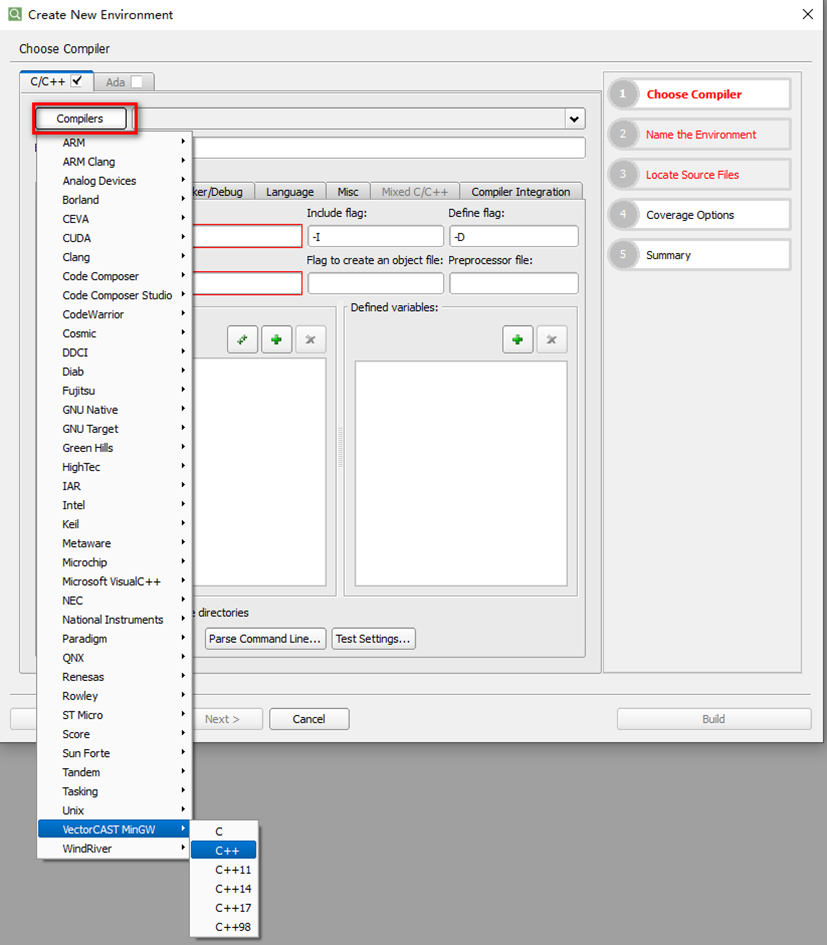Open the Tasking submenu
827x945 pixels.
115,791
